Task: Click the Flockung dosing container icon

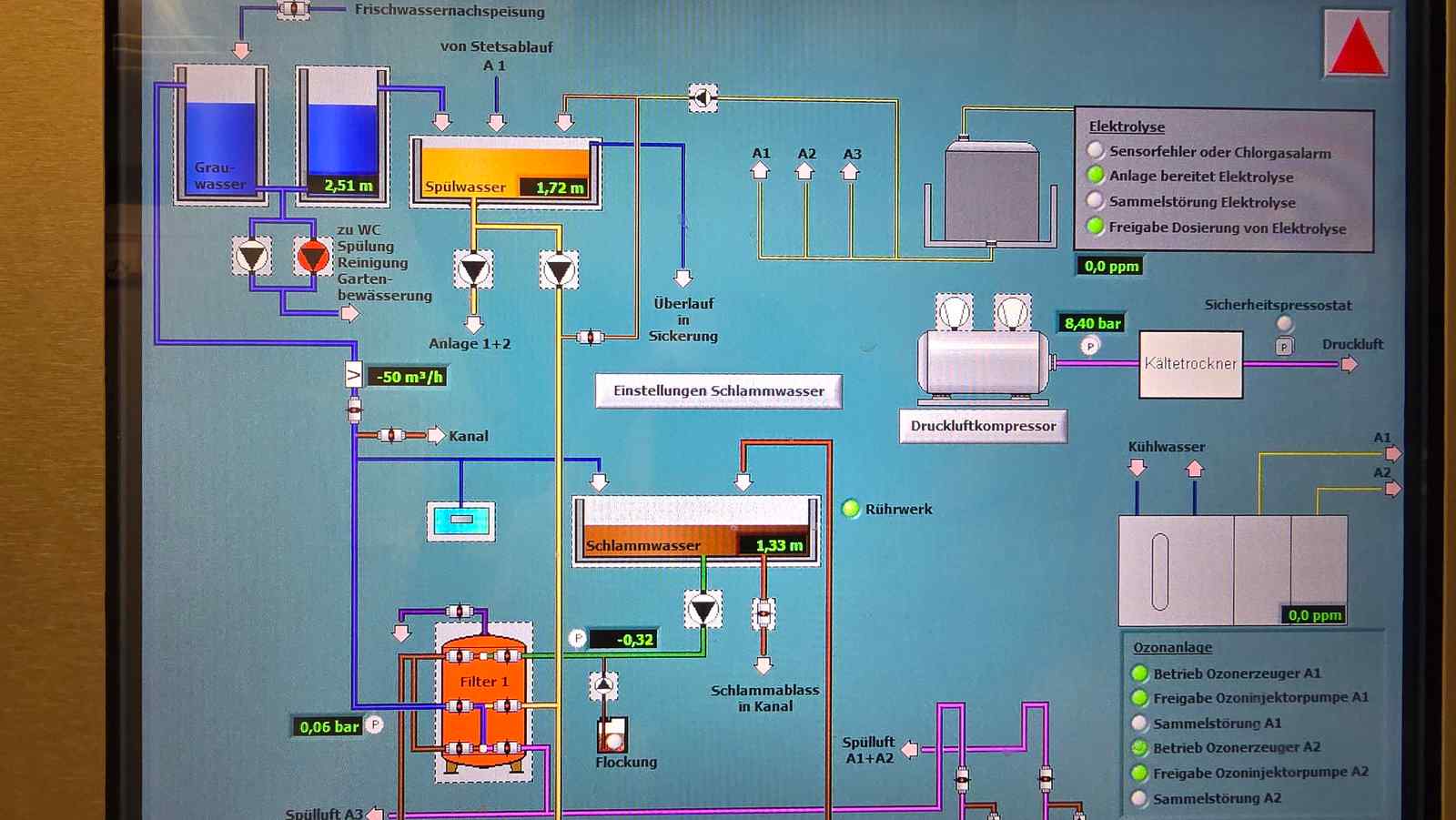Action: tap(612, 734)
